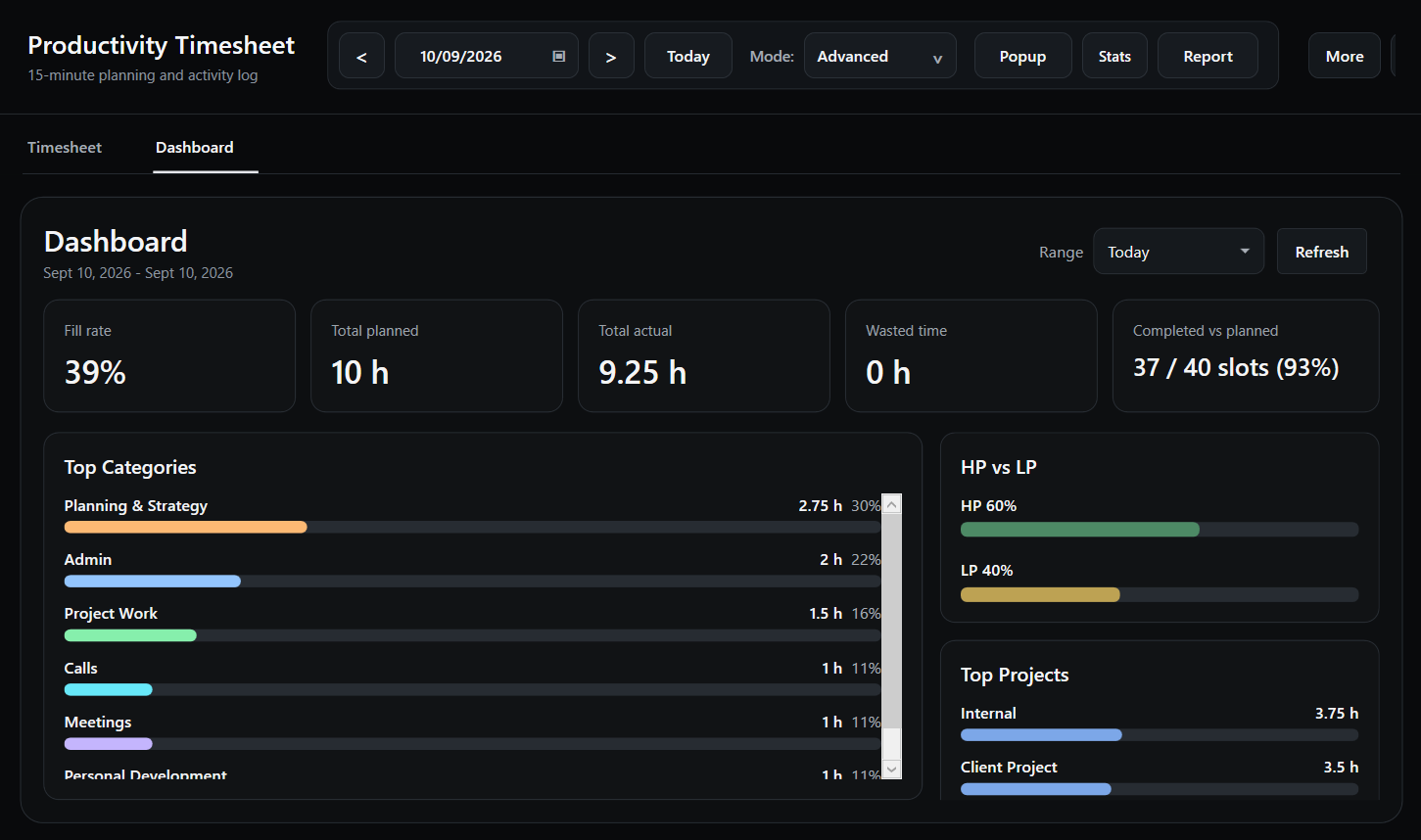Click the Wasted time 0 h value
The height and width of the screenshot is (840, 1421).
(888, 372)
